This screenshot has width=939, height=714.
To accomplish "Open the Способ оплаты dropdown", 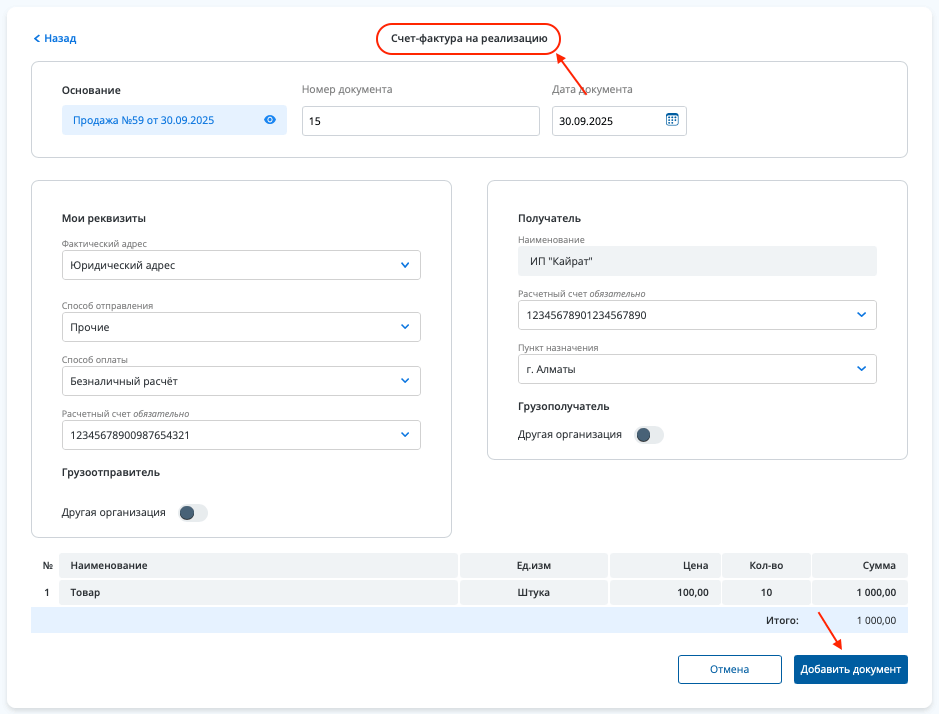I will click(404, 381).
